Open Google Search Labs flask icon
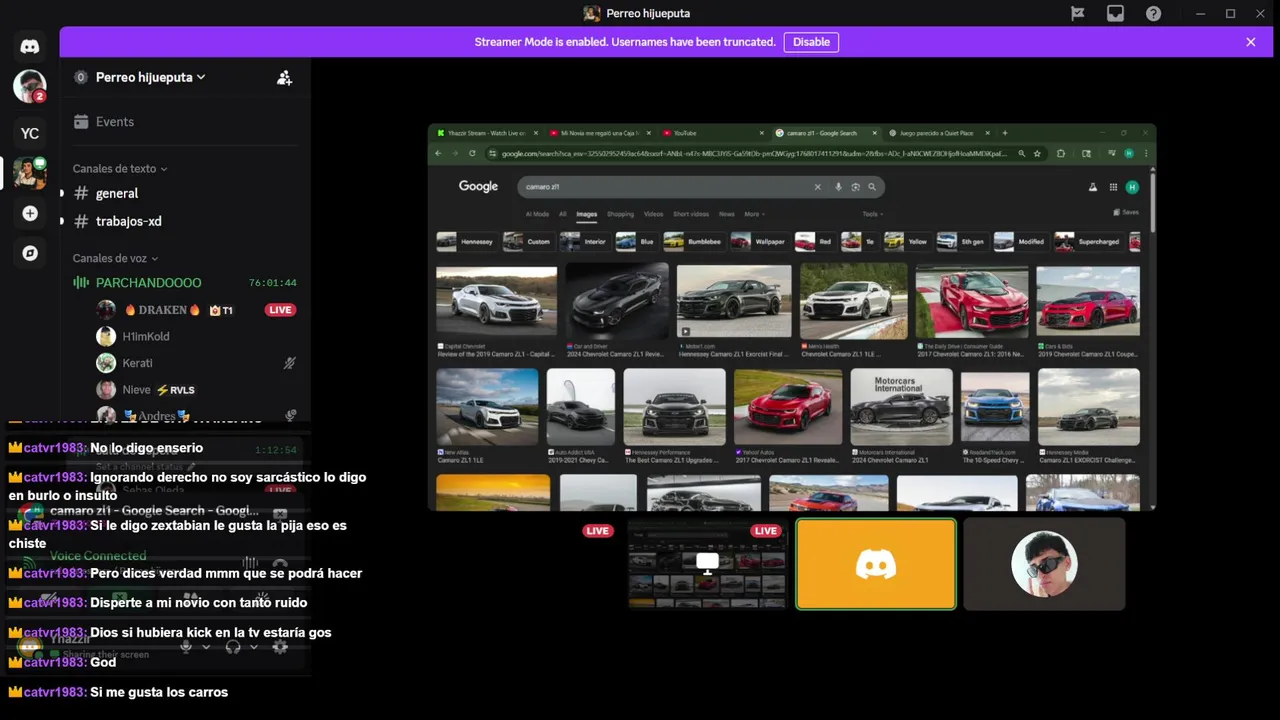This screenshot has height=720, width=1280. coord(1092,187)
